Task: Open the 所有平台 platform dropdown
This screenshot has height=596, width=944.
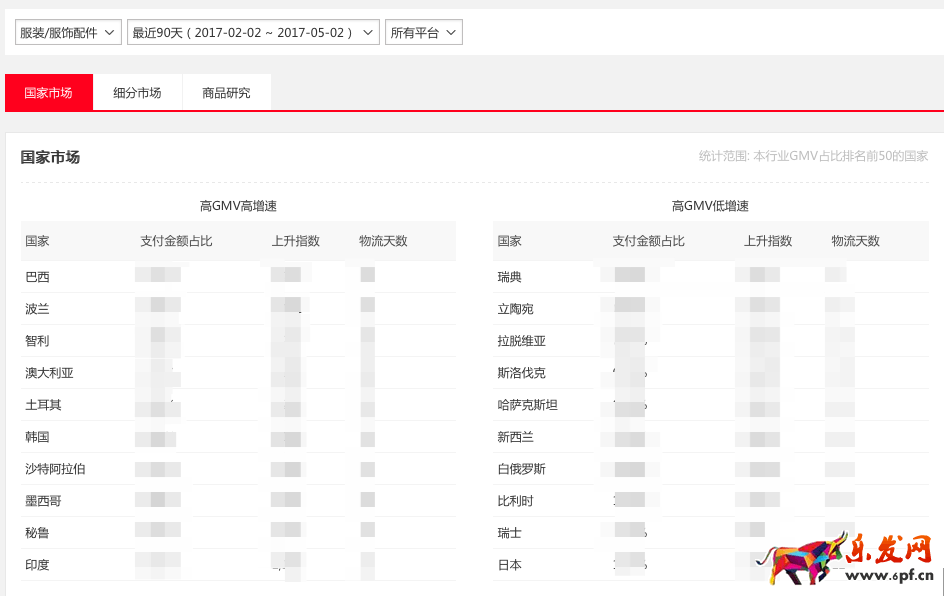Action: 423,33
